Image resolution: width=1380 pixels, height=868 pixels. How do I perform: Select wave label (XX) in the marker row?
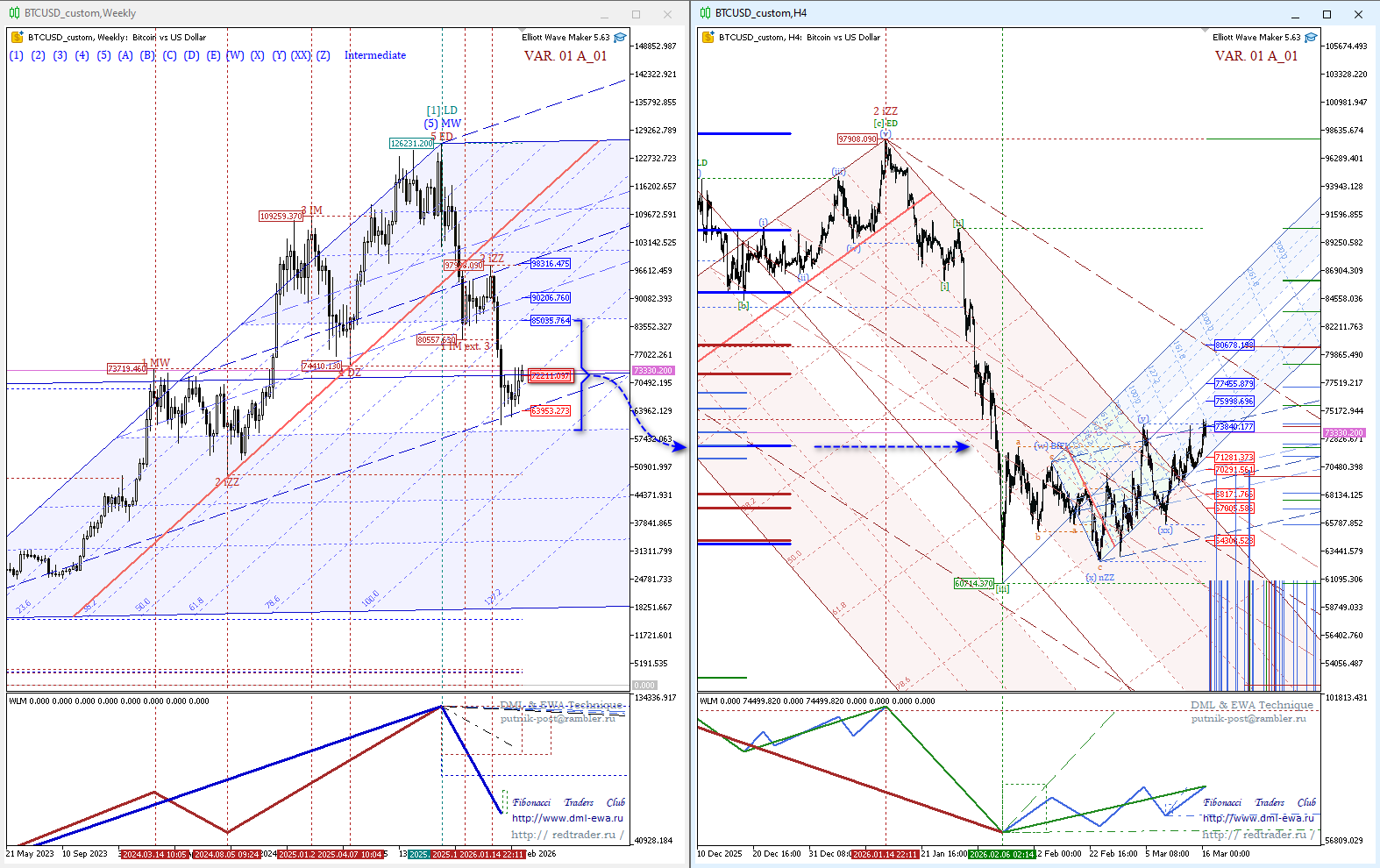point(301,55)
